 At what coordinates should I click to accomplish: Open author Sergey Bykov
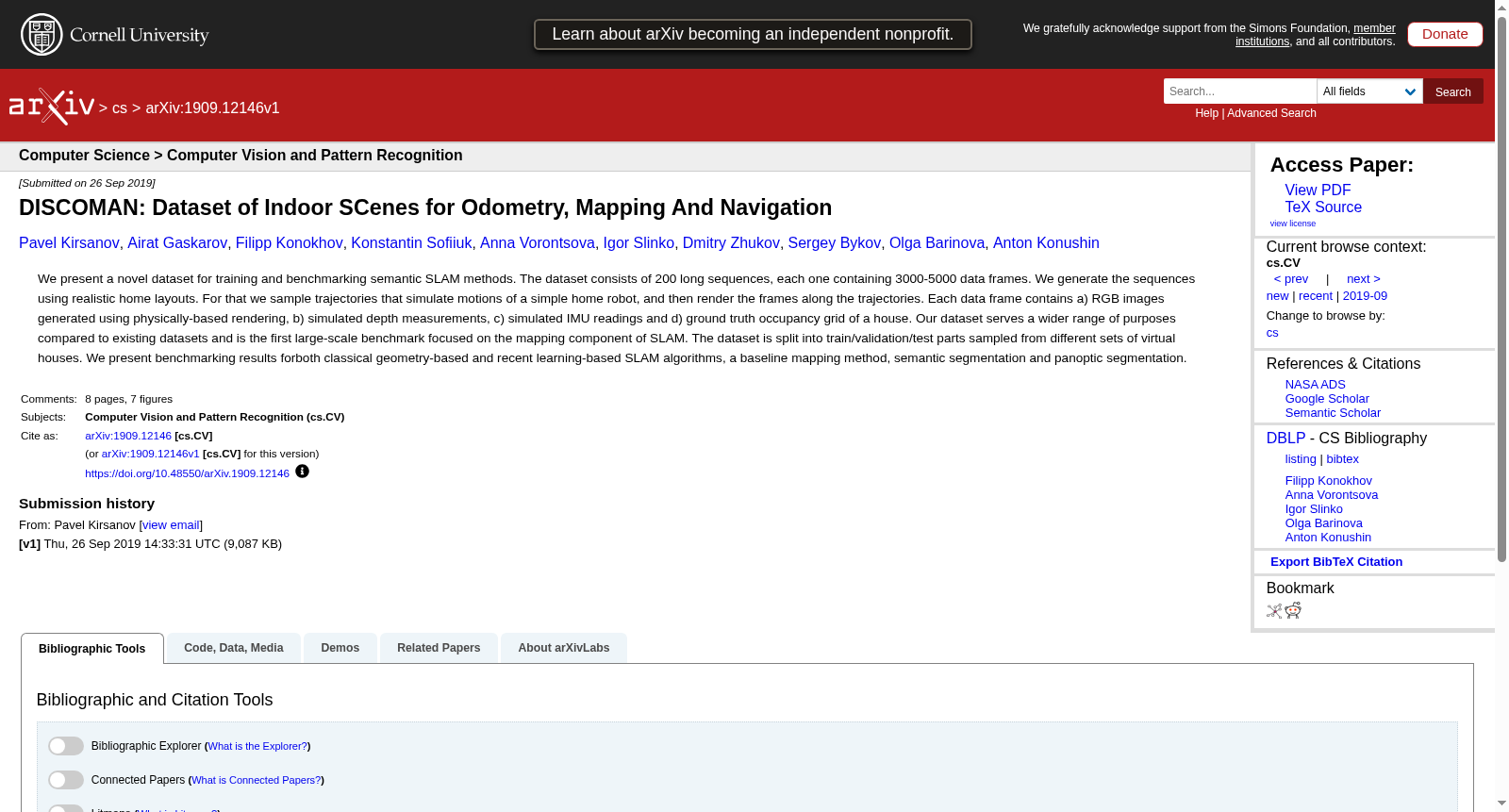[835, 243]
